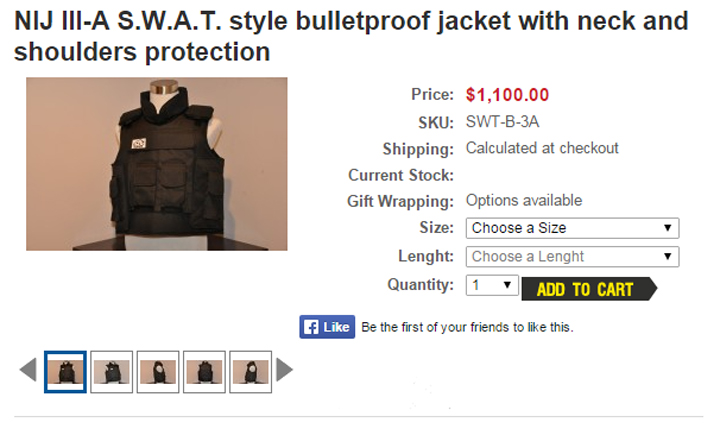Image resolution: width=720 pixels, height=435 pixels.
Task: Click the Be the first of your friends text
Action: click(x=467, y=327)
